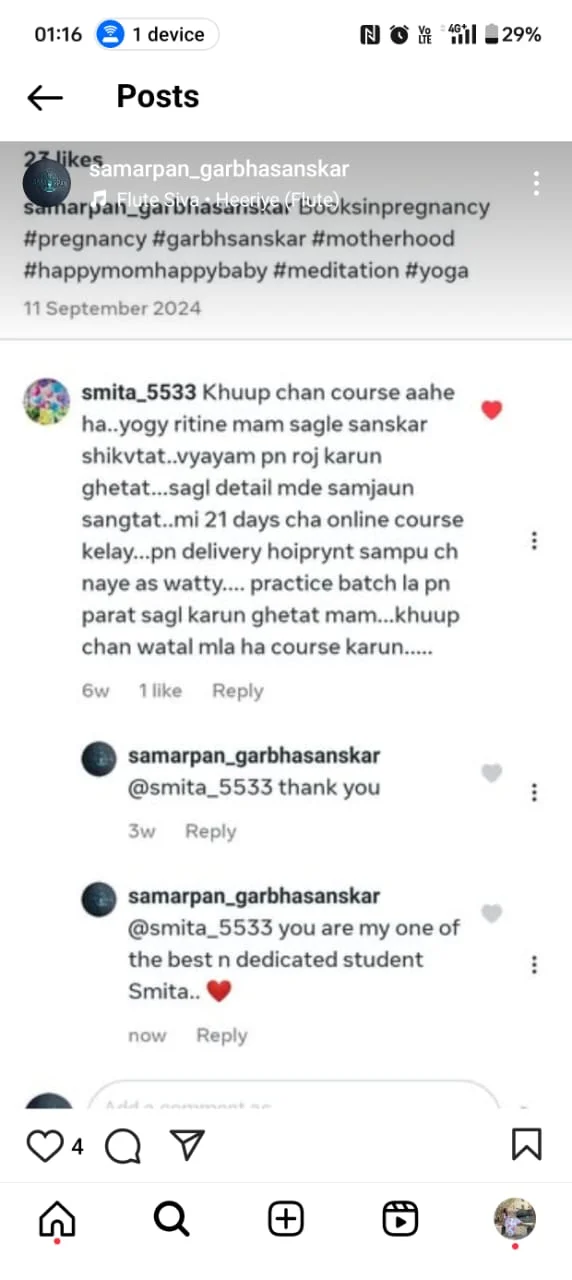572x1280 pixels.
Task: Open the Home tab icon
Action: coord(57,1219)
